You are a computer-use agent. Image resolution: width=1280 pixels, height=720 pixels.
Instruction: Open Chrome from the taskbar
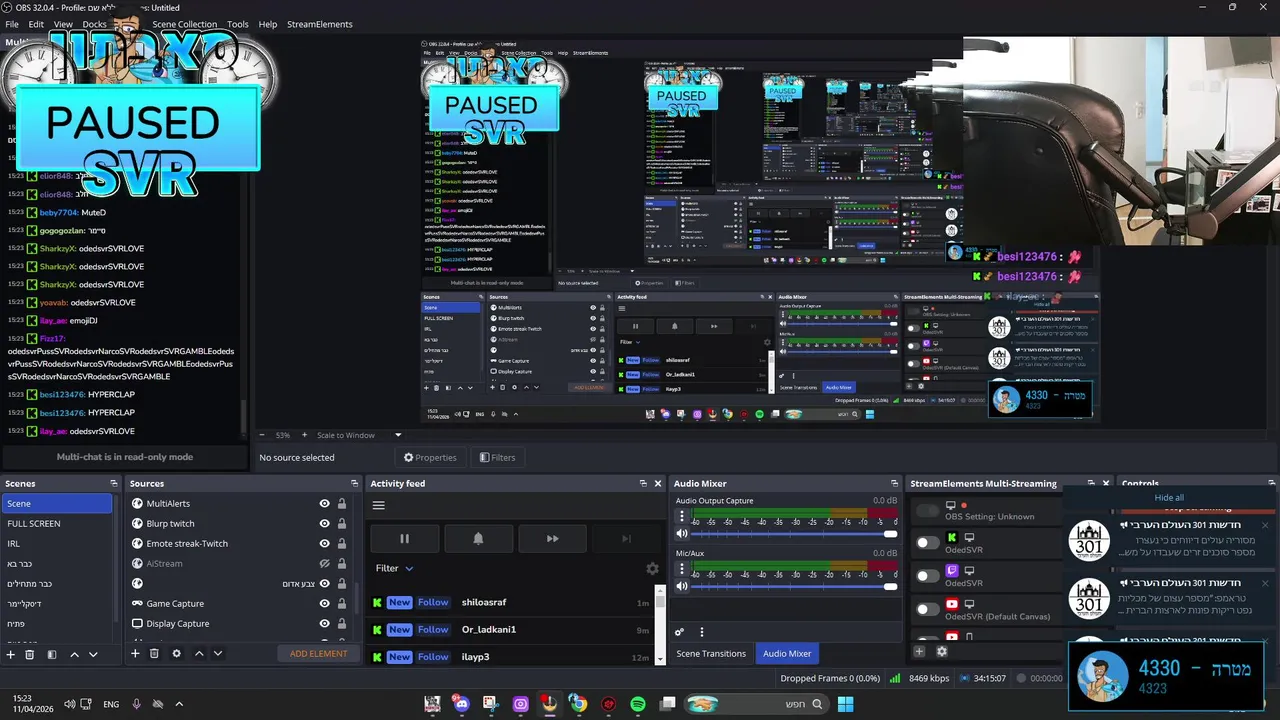tap(579, 704)
